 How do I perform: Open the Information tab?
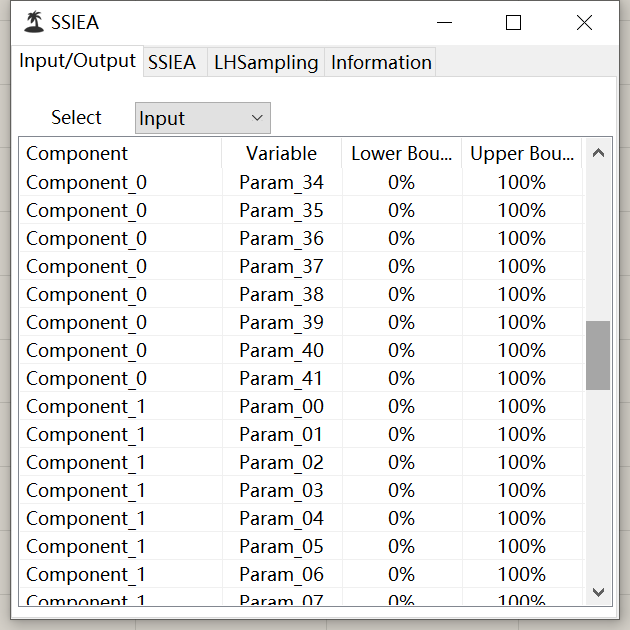coord(380,62)
